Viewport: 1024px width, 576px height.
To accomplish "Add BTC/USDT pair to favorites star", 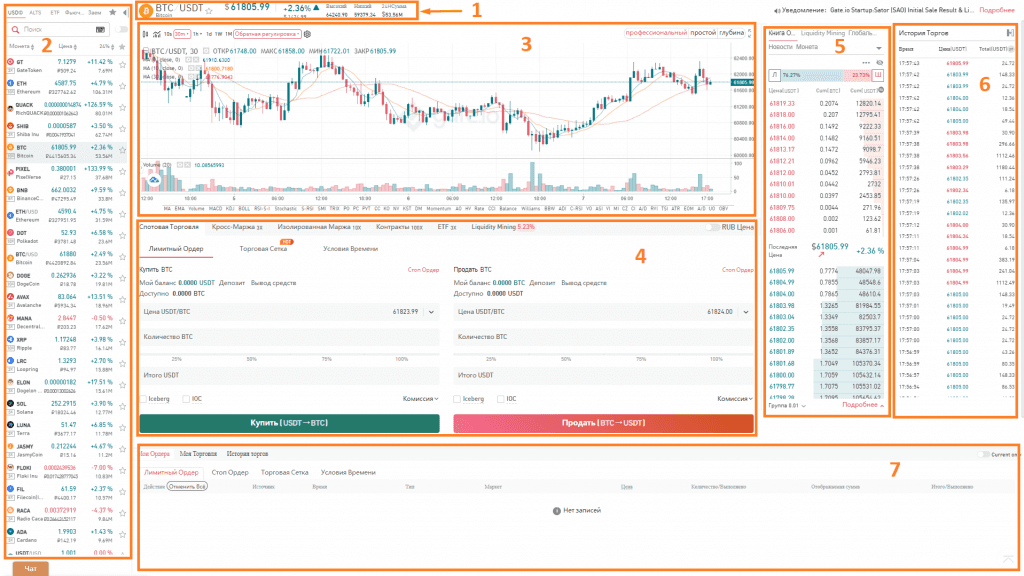I will tap(209, 10).
